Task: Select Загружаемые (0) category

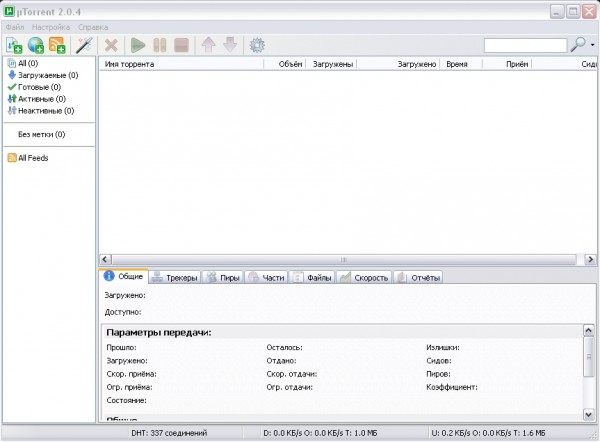Action: point(43,75)
